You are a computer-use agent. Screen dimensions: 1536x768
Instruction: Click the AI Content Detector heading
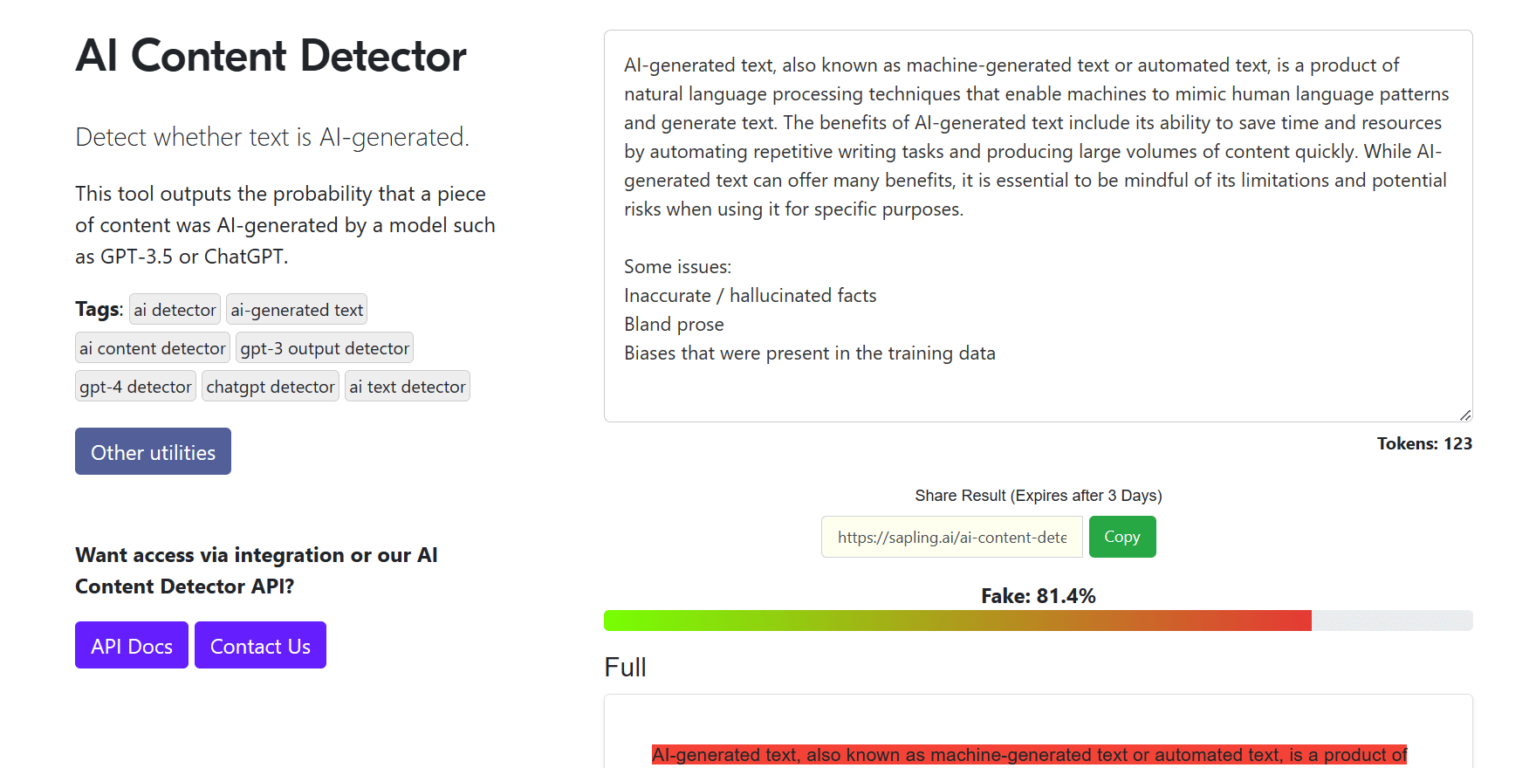click(x=270, y=57)
